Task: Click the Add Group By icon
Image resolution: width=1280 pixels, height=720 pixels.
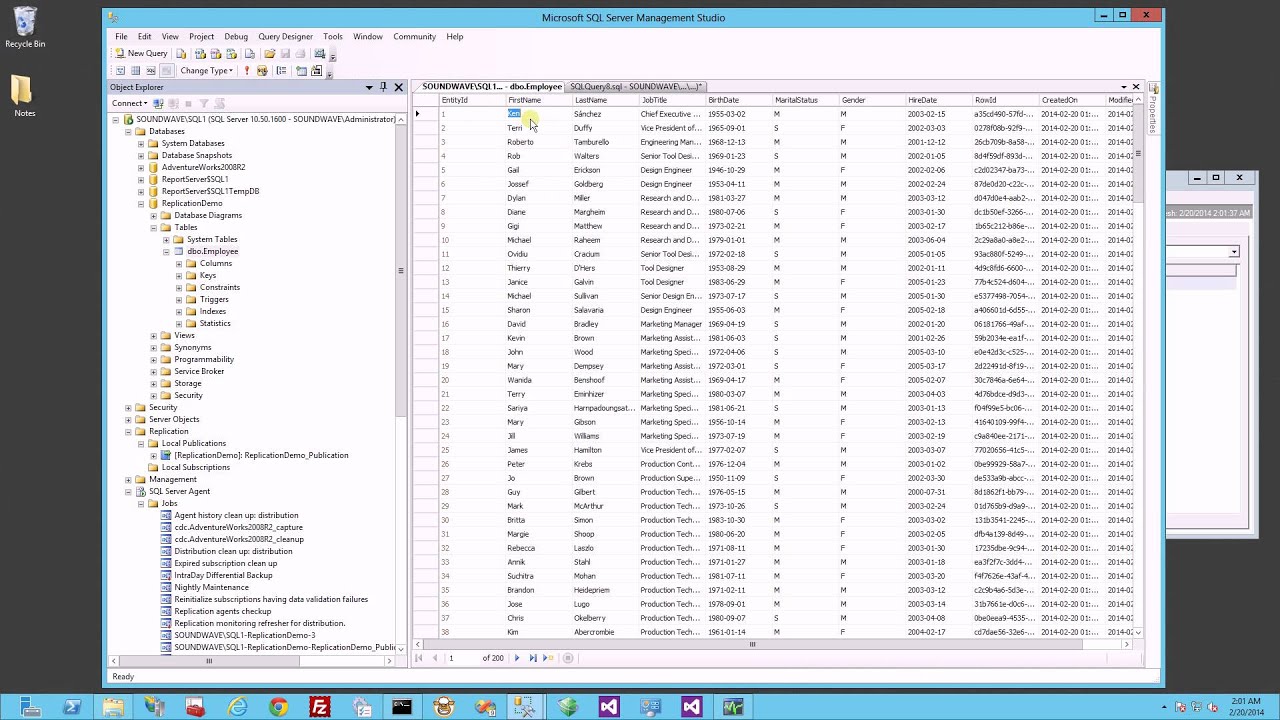Action: coord(281,71)
